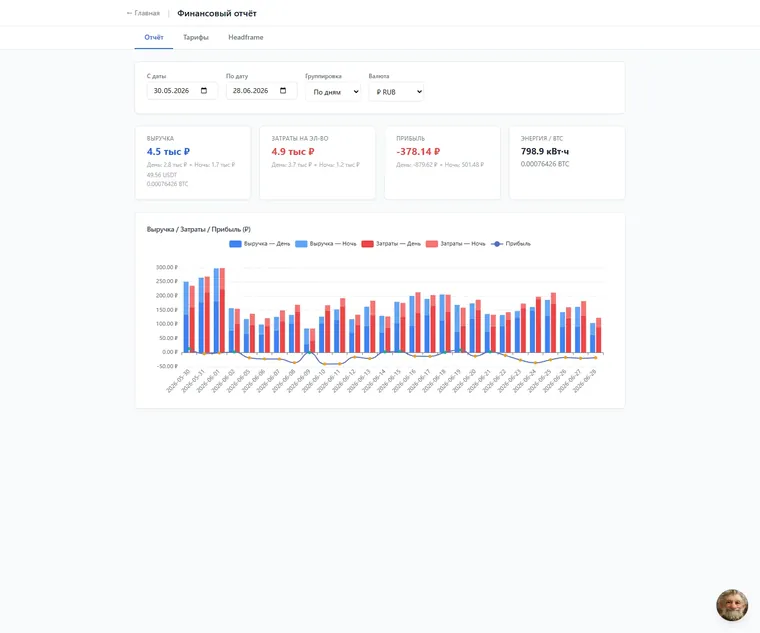Select the energy value 798.9 кВт·ч

click(545, 152)
